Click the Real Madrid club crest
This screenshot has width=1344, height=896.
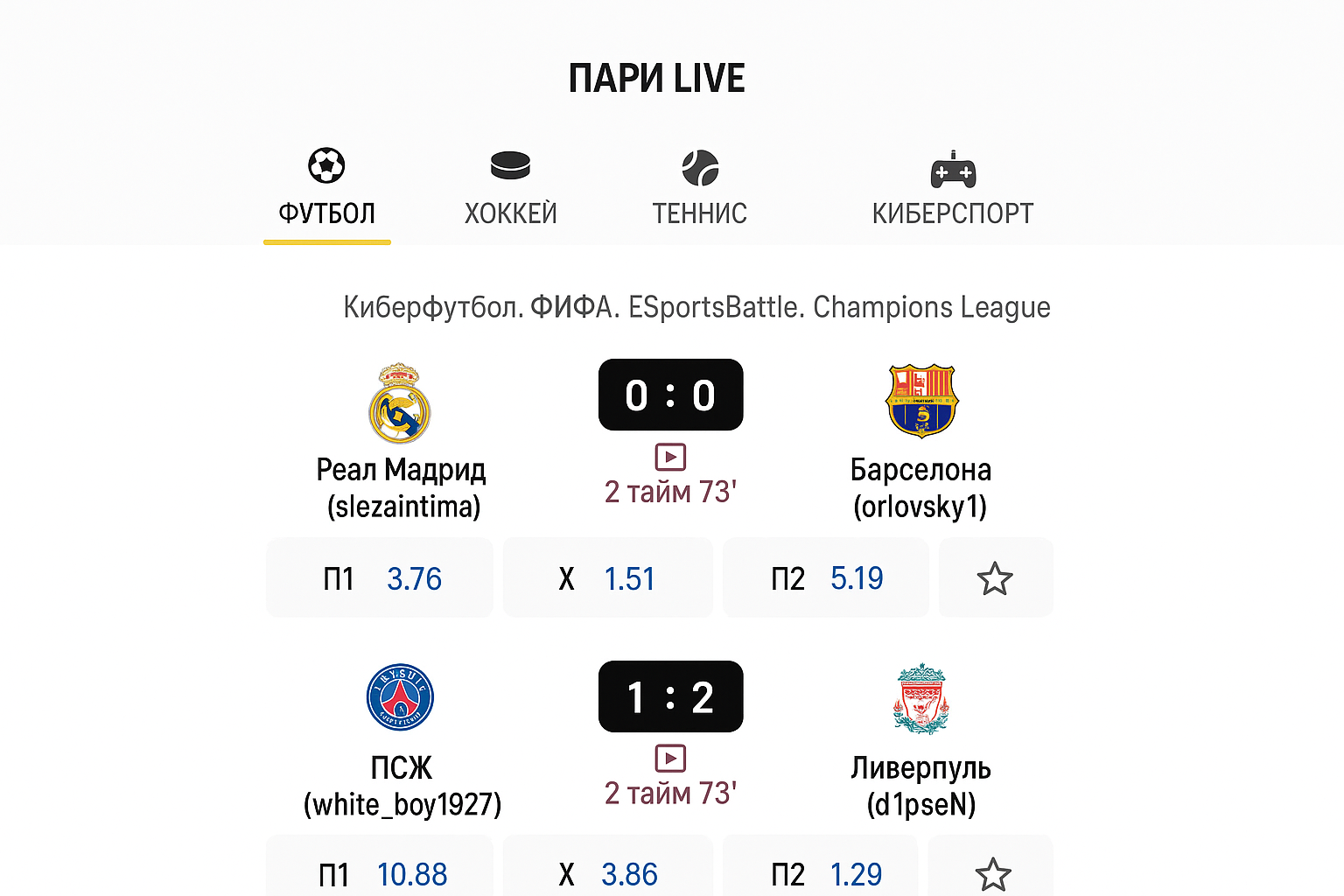point(400,403)
